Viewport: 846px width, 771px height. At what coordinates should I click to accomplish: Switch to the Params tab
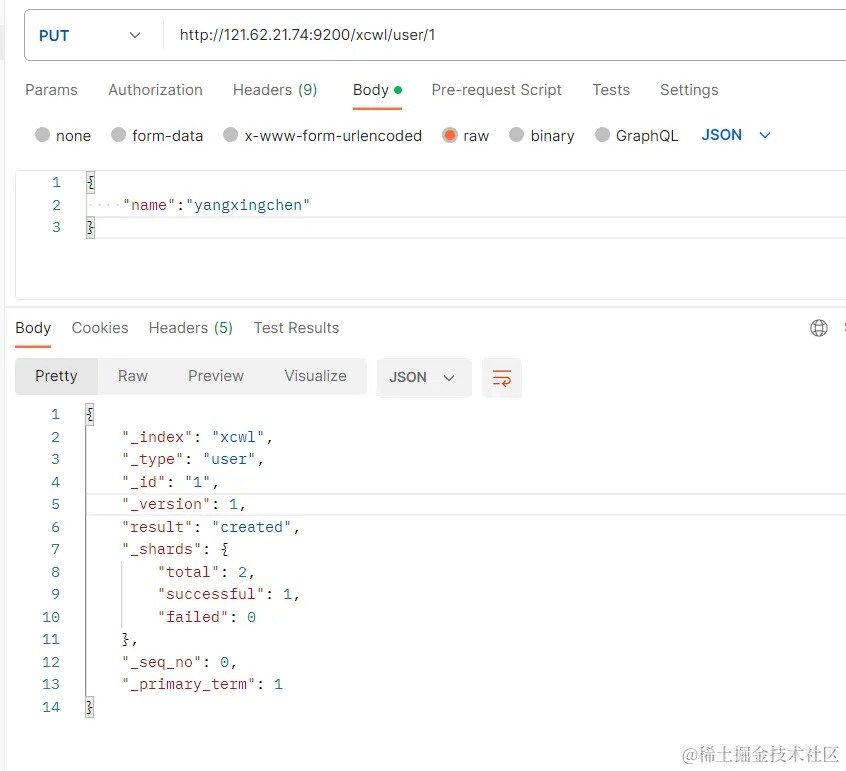51,90
